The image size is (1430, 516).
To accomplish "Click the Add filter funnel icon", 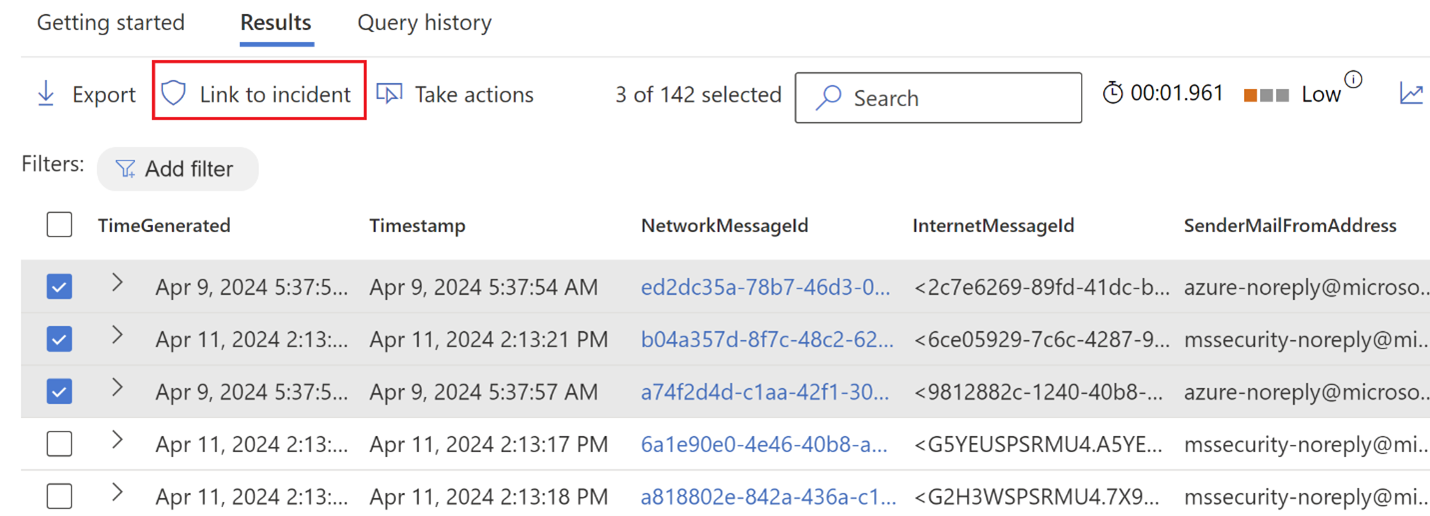I will pyautogui.click(x=125, y=169).
